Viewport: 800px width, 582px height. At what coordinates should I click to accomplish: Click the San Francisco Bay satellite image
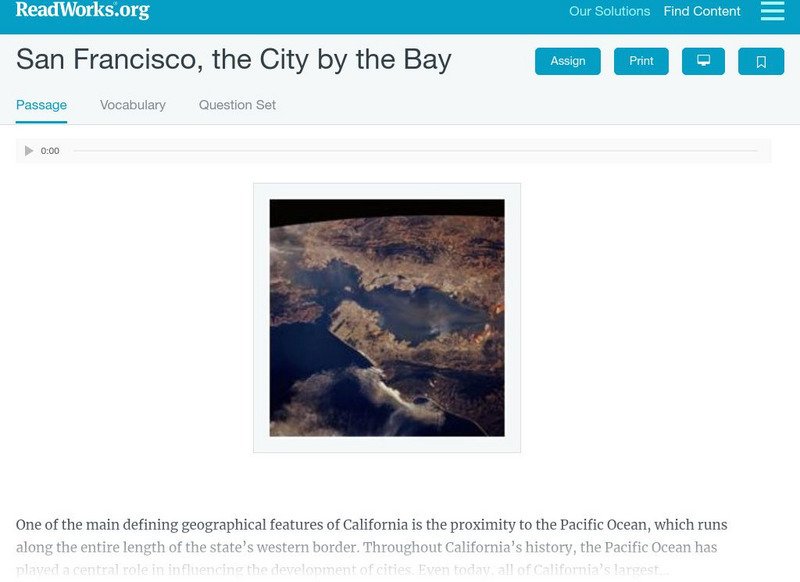[x=387, y=318]
